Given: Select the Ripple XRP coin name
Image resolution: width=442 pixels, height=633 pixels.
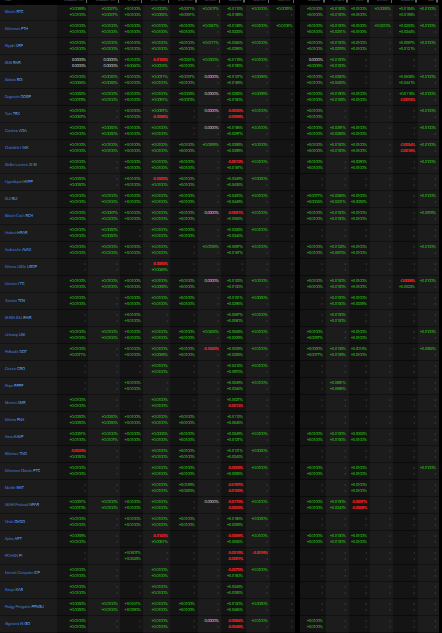Looking at the screenshot, I should [14, 46].
